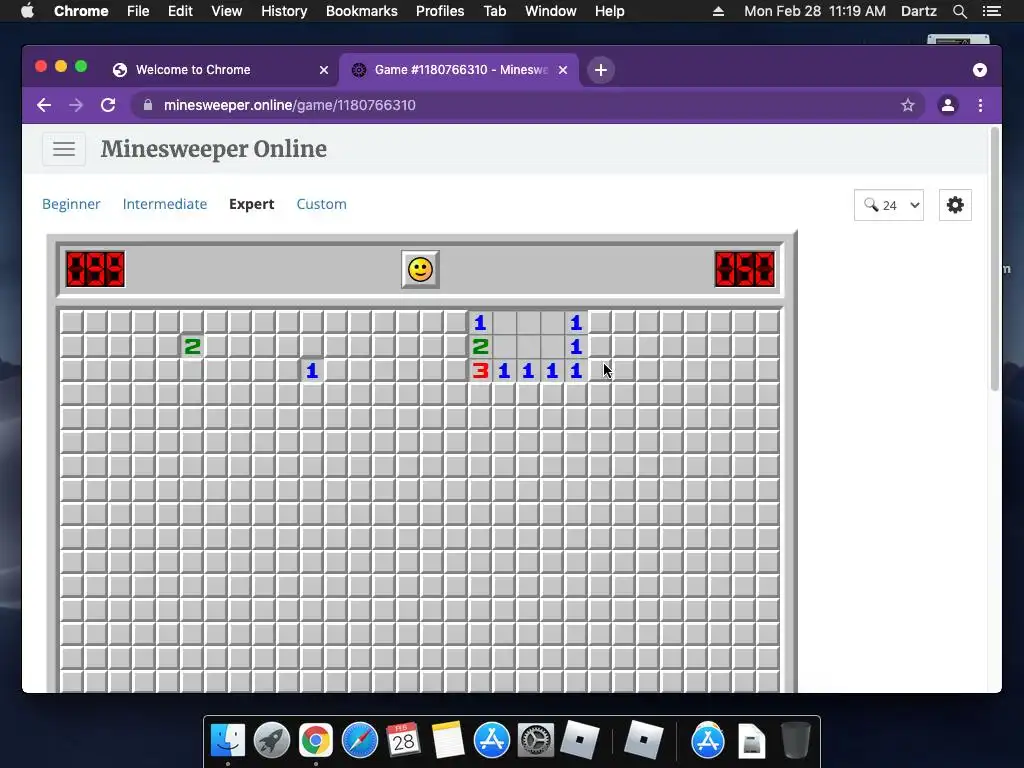
Task: Click the Minesweeper Online title
Action: click(214, 149)
